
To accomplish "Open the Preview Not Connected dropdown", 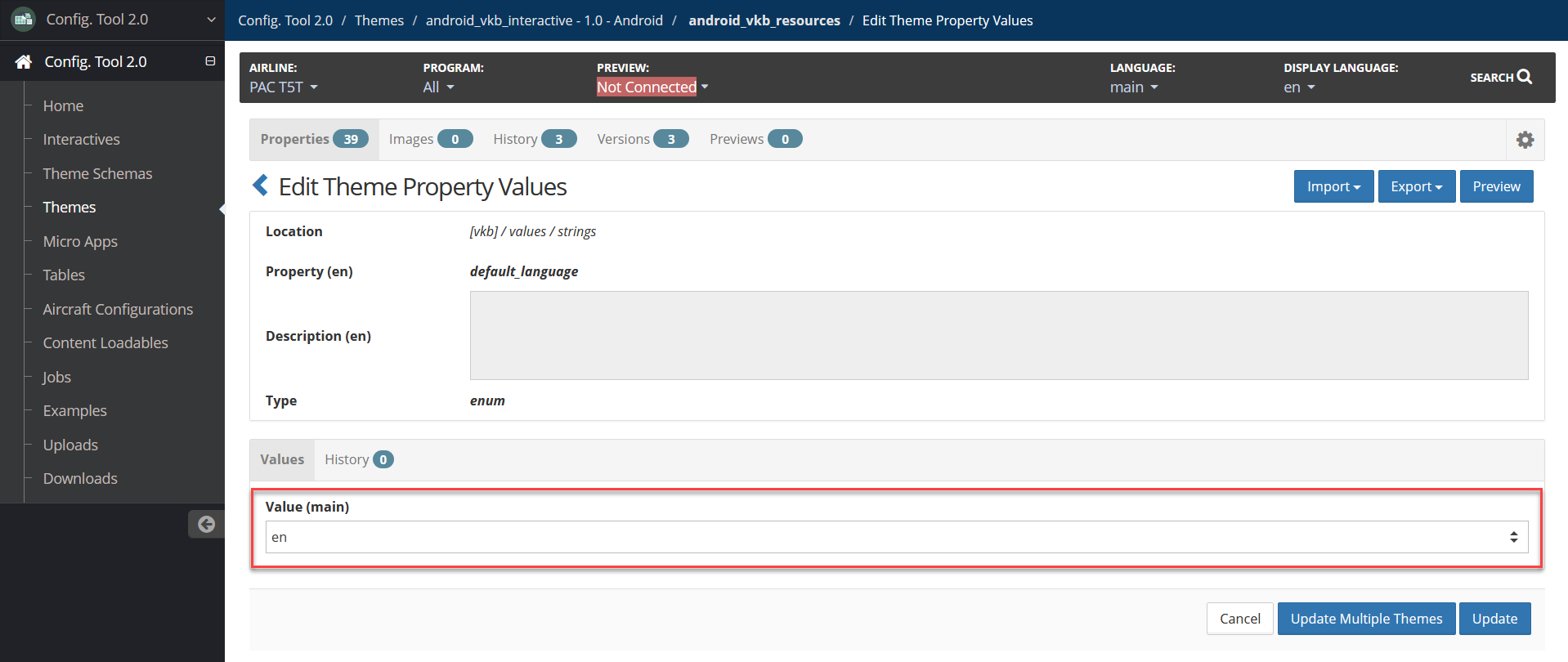I will click(x=652, y=87).
